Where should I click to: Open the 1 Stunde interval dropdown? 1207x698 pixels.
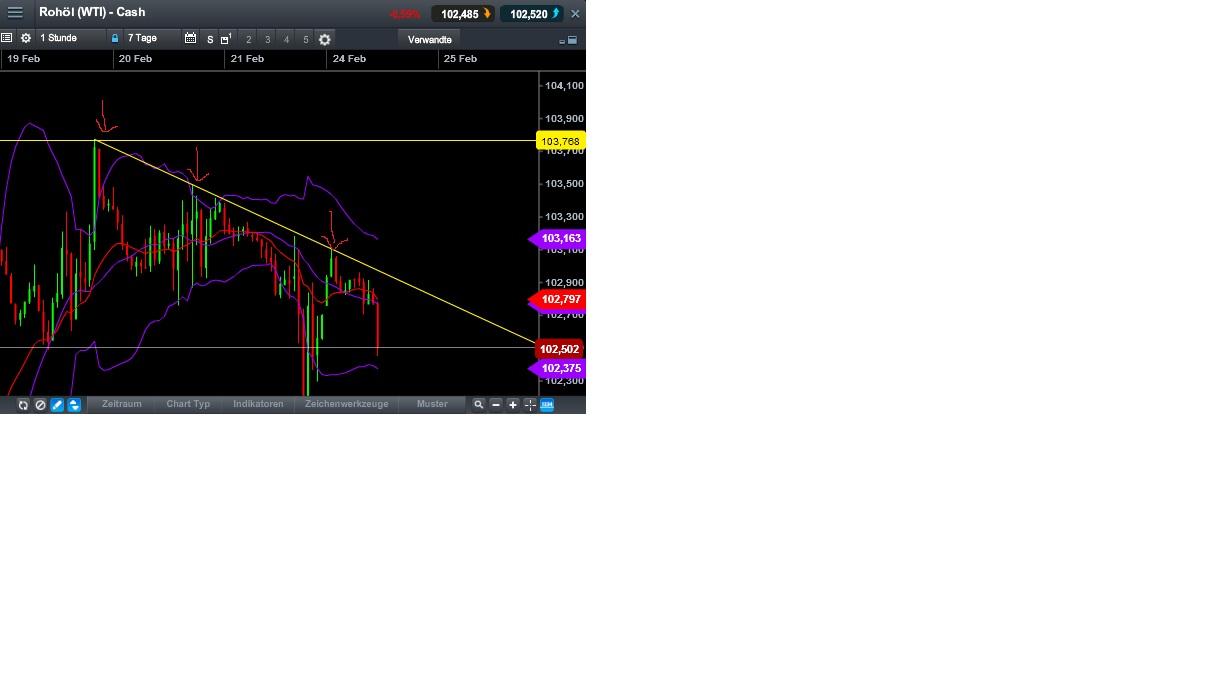tap(60, 38)
